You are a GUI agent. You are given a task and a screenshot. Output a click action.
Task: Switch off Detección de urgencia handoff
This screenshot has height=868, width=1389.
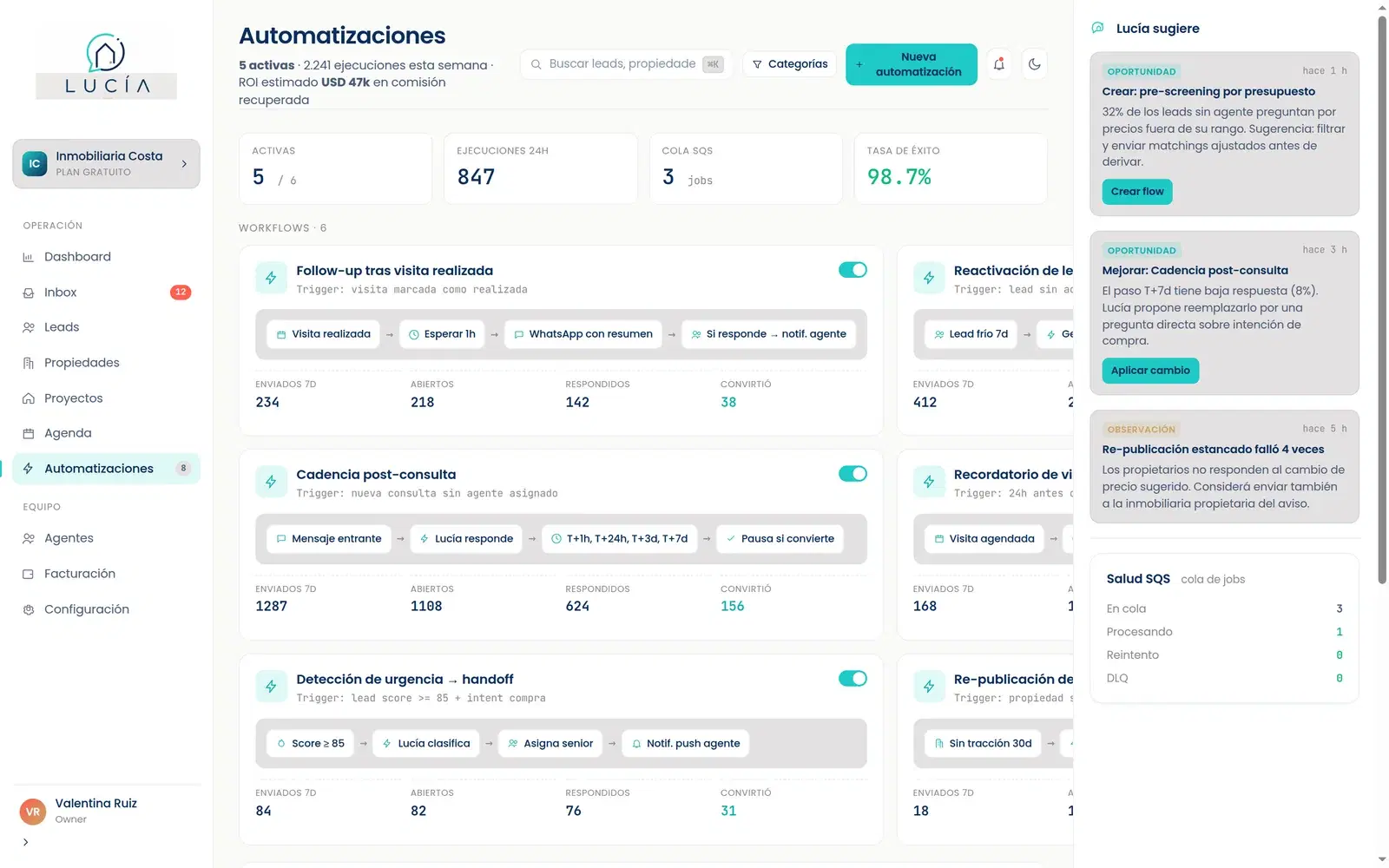(852, 679)
